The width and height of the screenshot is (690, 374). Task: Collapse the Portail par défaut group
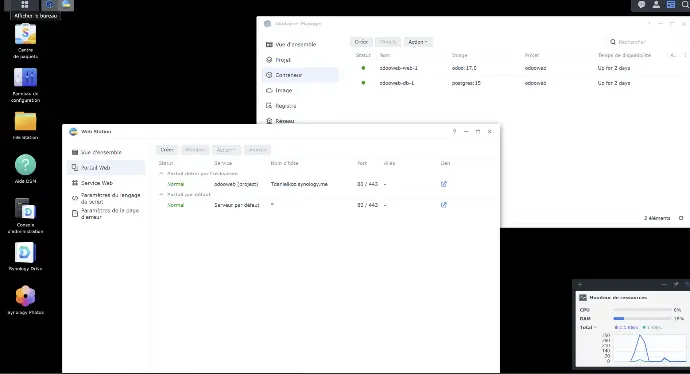(x=161, y=194)
